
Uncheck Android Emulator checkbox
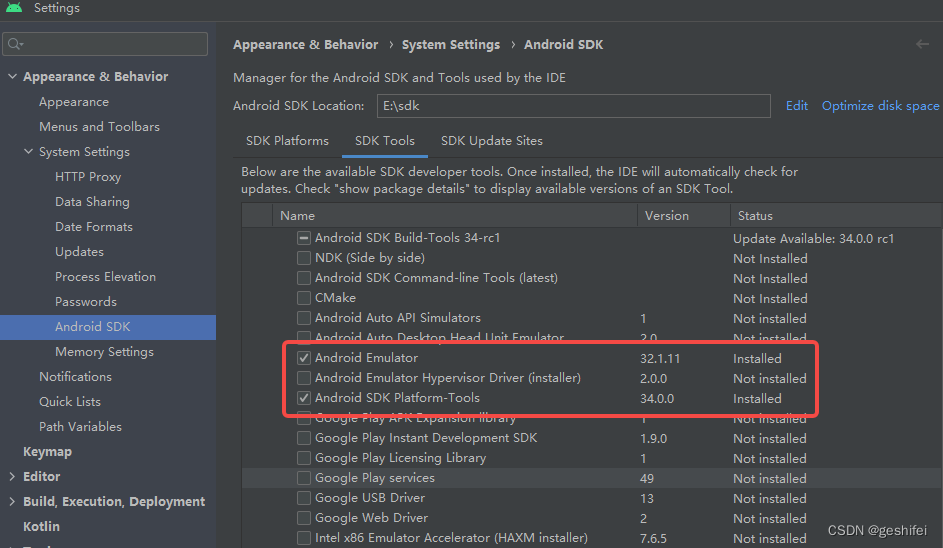[304, 358]
